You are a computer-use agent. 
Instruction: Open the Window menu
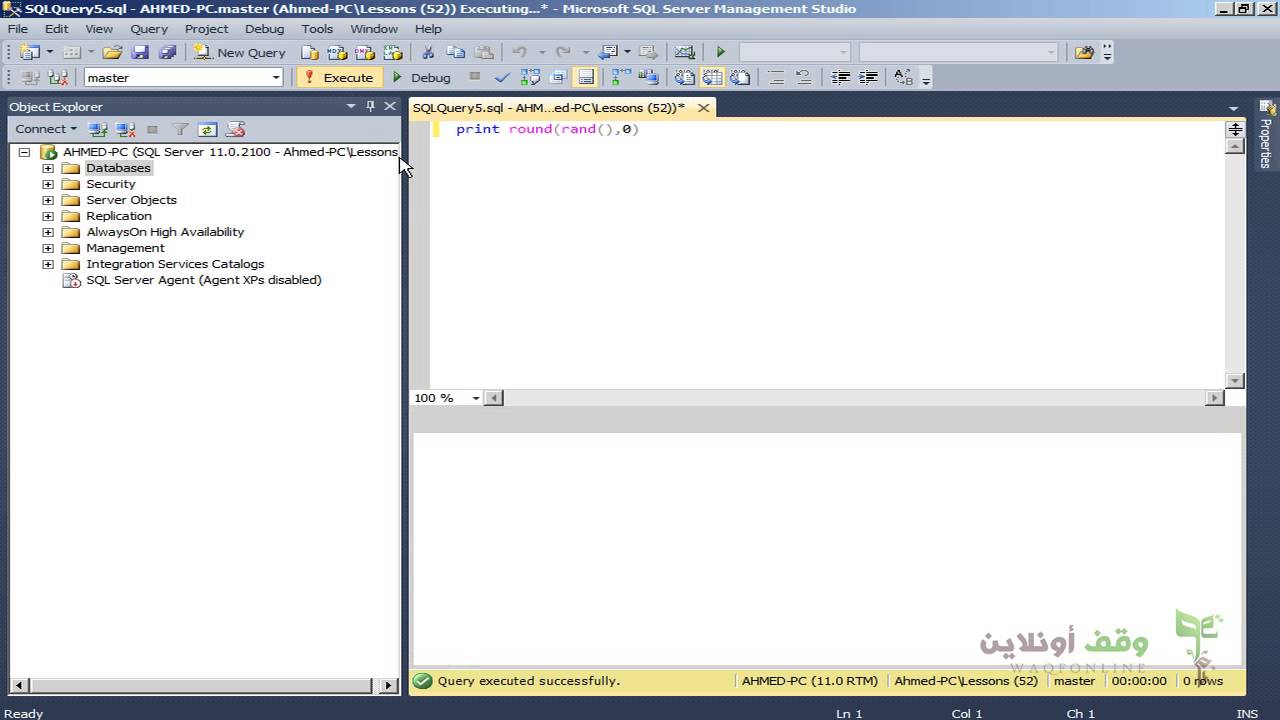point(374,29)
